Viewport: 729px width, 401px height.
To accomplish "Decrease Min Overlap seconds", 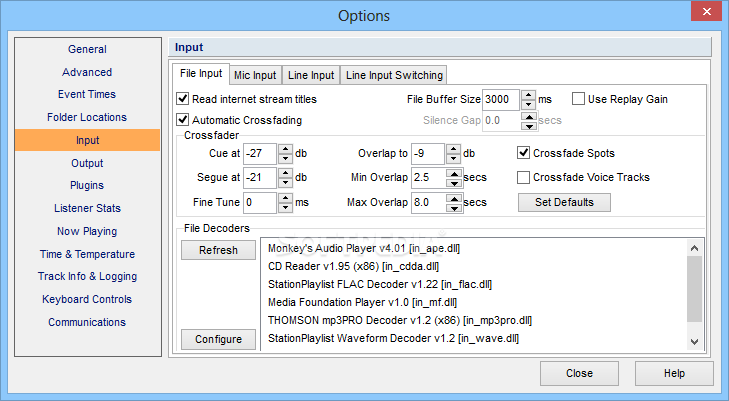I will click(x=453, y=183).
